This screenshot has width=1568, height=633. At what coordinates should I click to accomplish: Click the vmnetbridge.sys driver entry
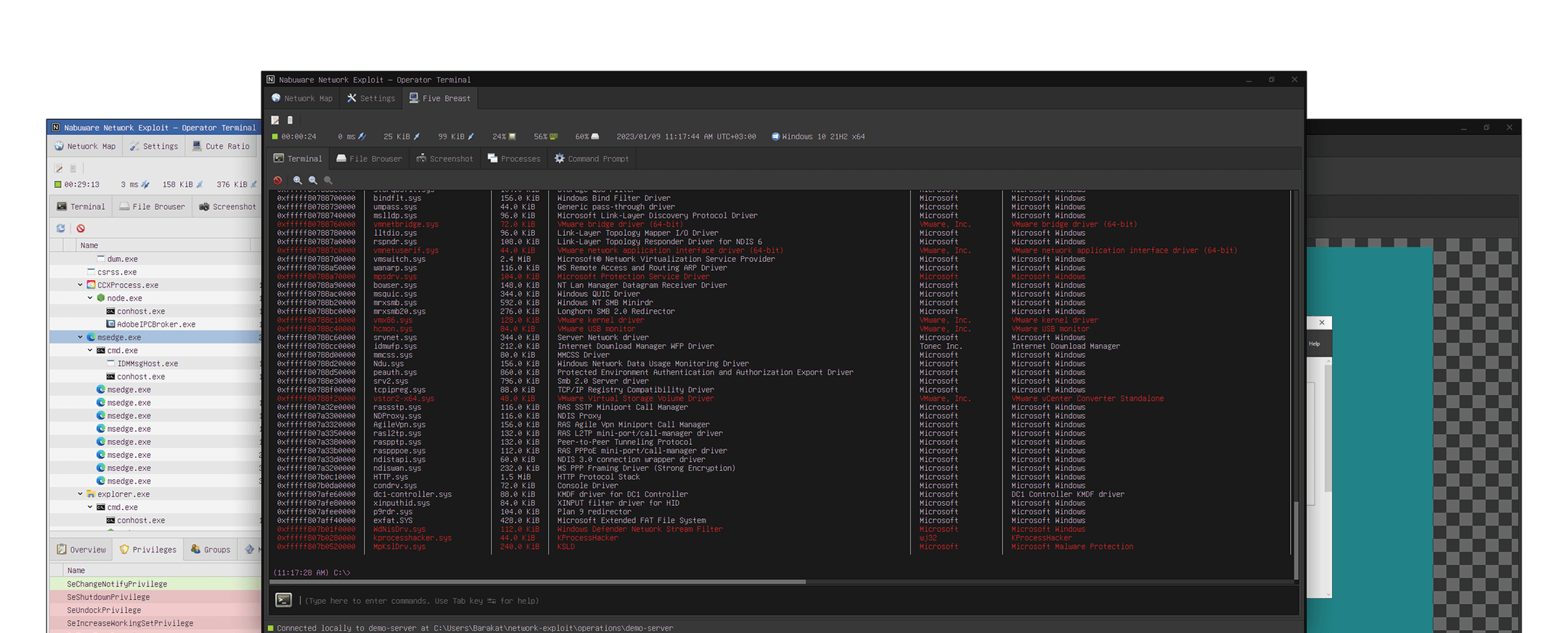406,224
